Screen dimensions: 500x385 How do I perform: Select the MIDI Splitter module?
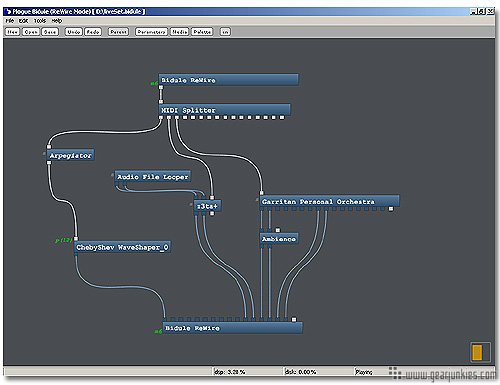224,110
